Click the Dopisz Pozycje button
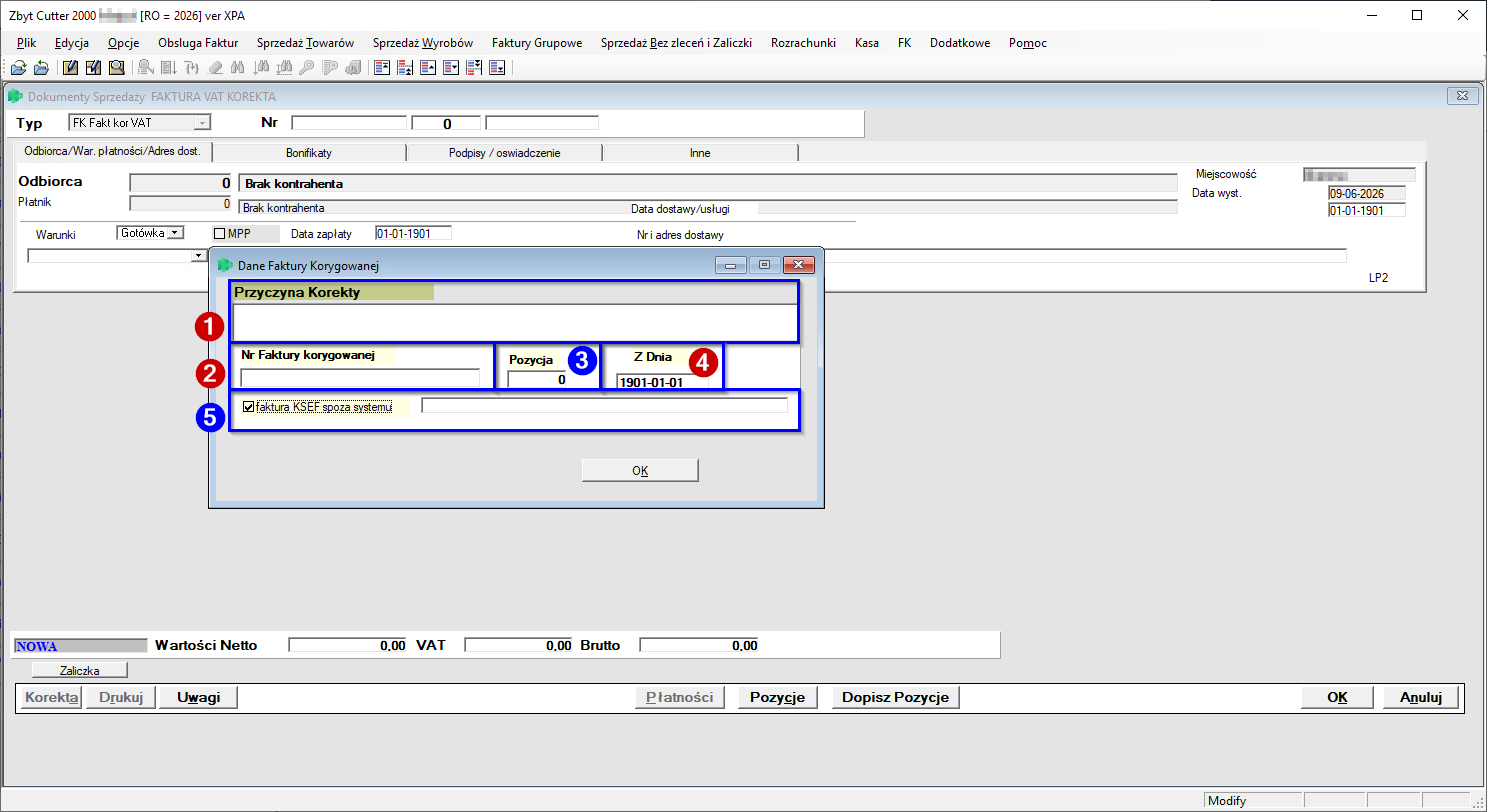The width and height of the screenshot is (1487, 812). point(895,697)
